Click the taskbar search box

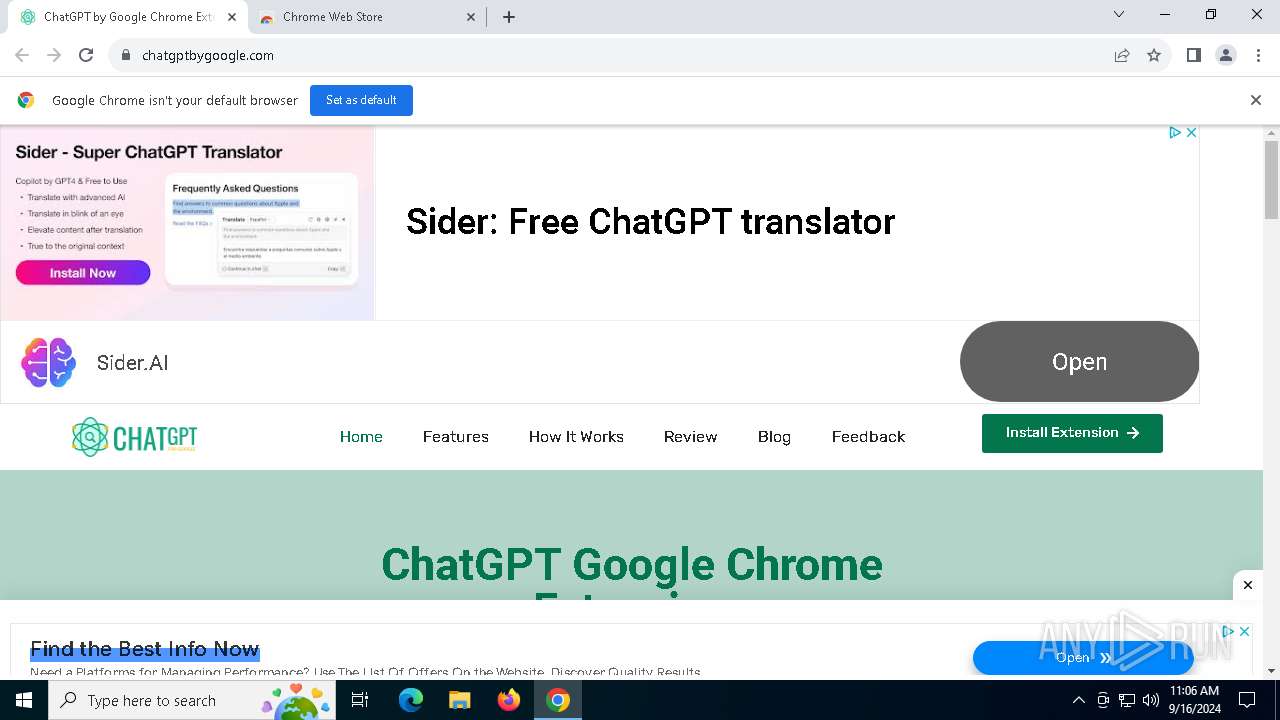192,700
